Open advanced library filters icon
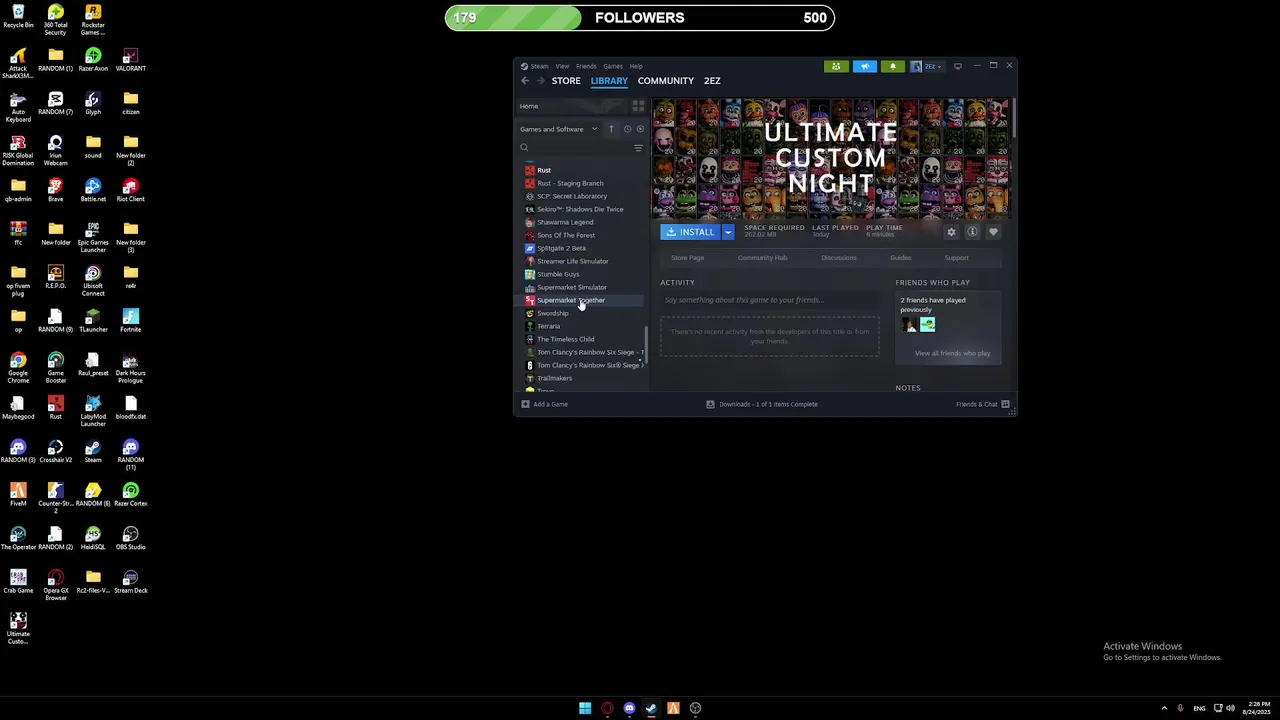 [638, 148]
